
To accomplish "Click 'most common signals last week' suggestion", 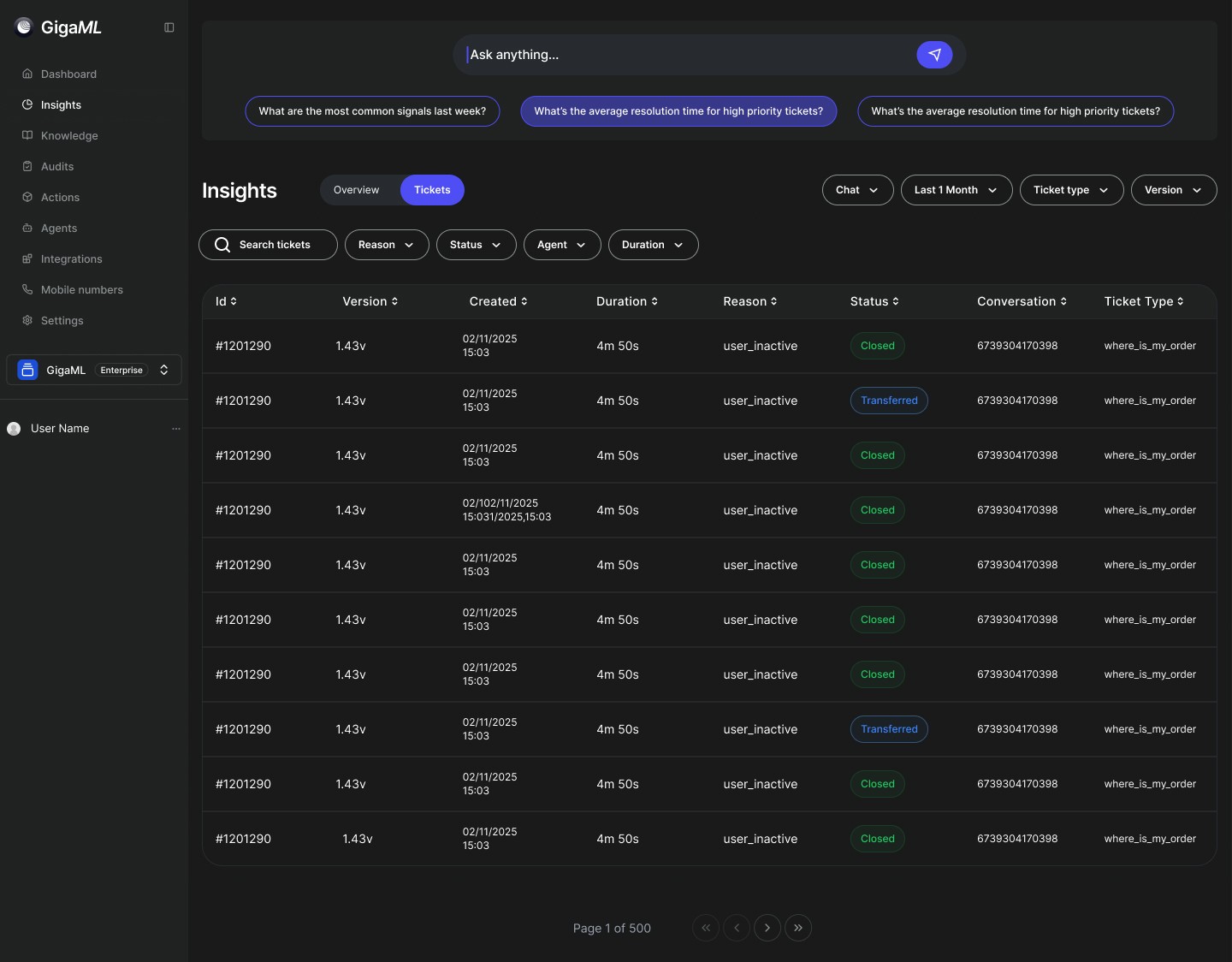I will click(x=372, y=111).
